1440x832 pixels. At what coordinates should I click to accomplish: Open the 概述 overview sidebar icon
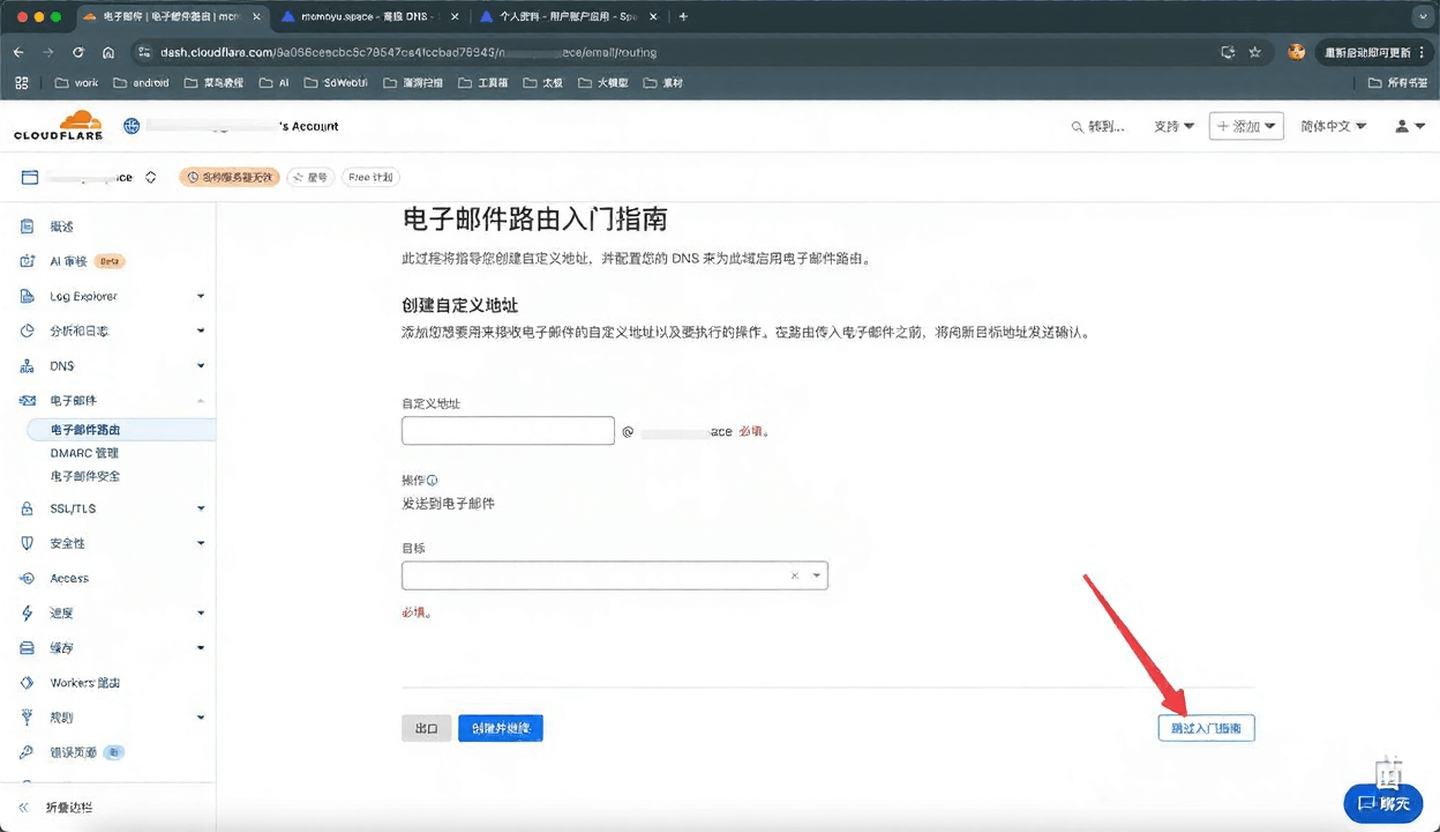point(28,227)
